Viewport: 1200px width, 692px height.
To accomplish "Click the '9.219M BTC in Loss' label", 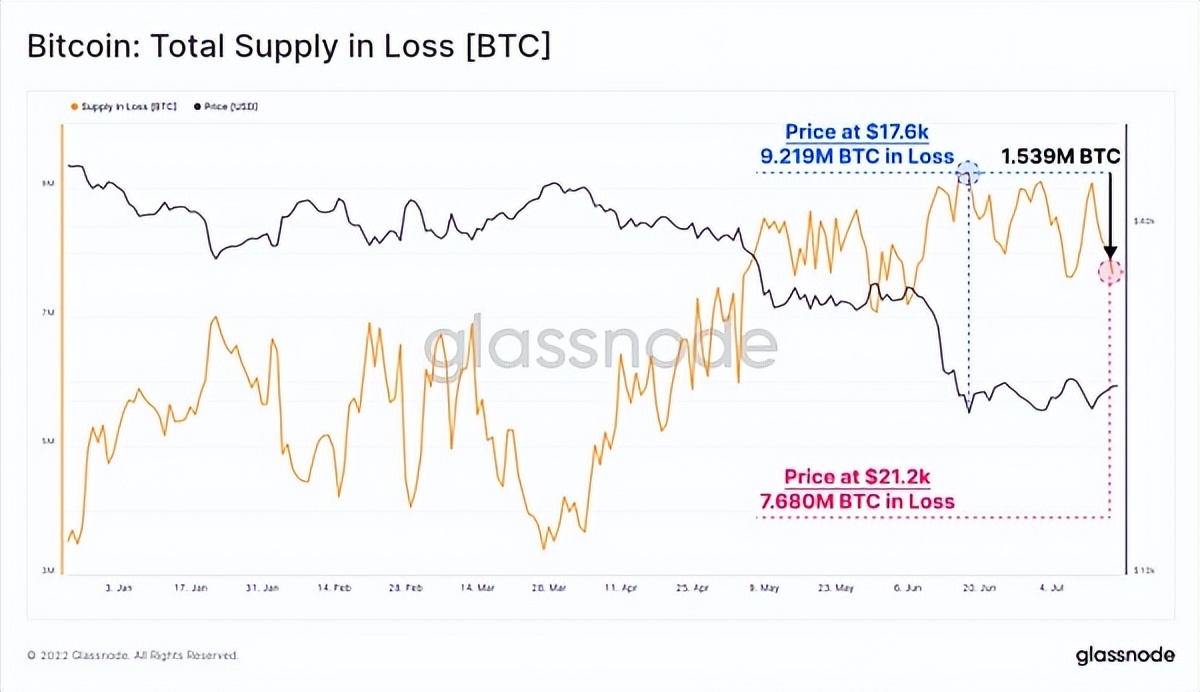I will point(857,156).
